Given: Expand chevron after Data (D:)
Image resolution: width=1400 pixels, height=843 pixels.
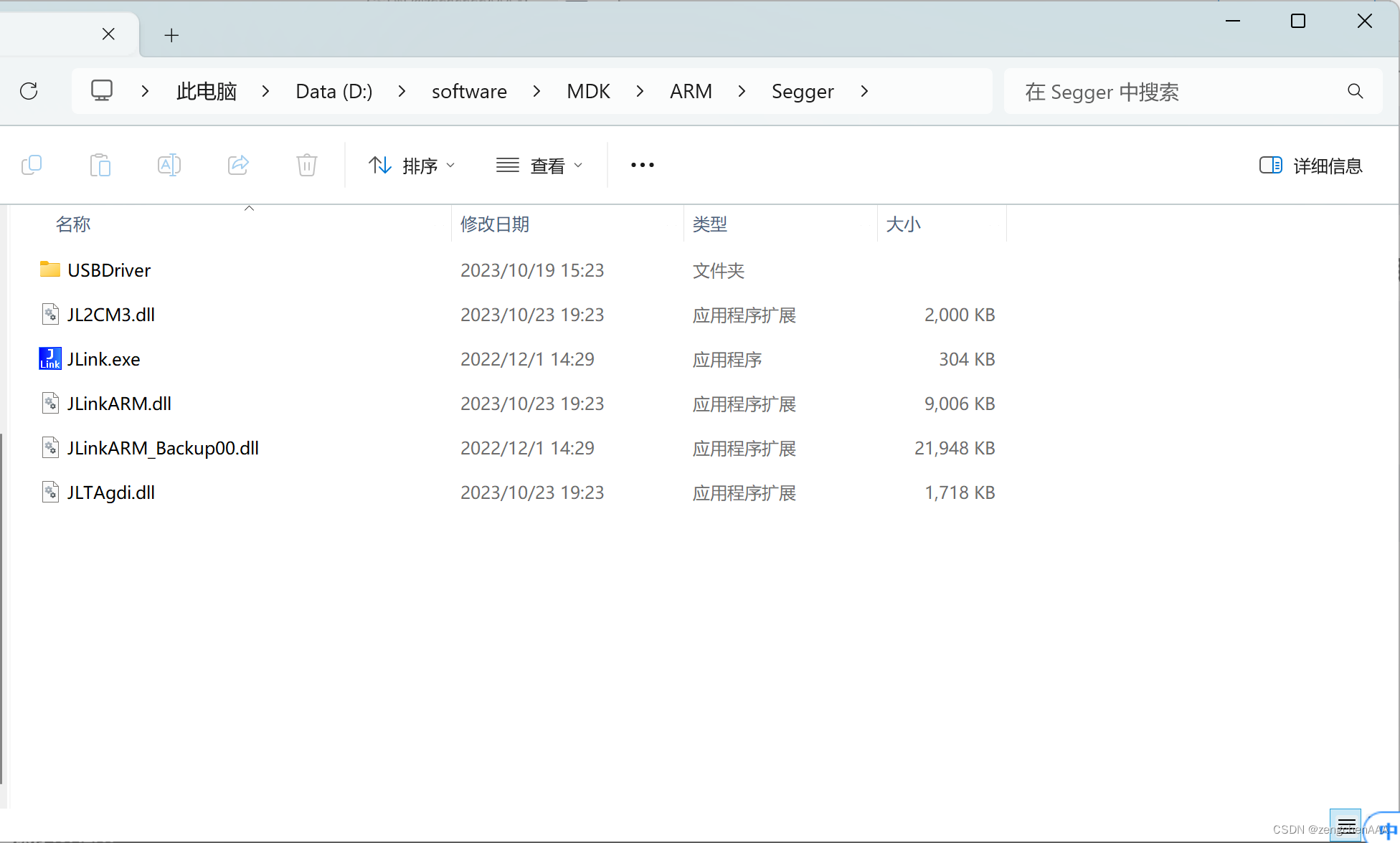Looking at the screenshot, I should (402, 91).
